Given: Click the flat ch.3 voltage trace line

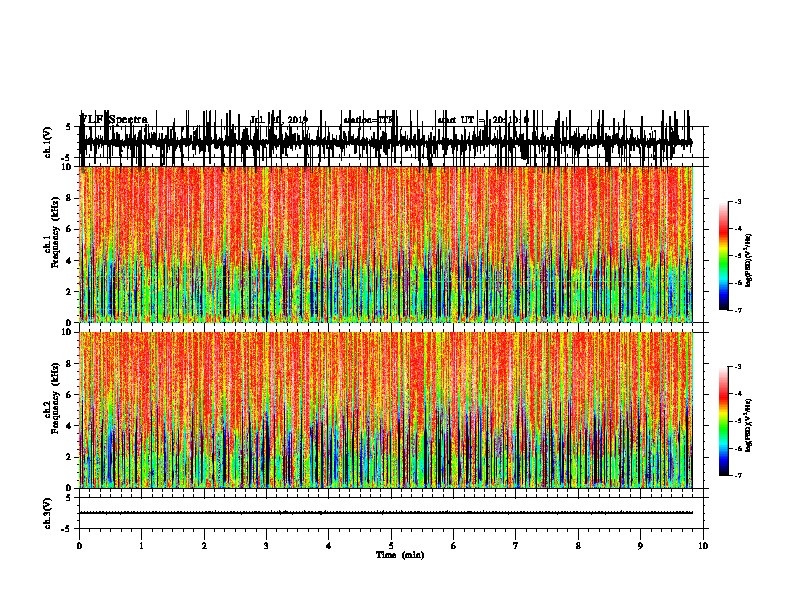Looking at the screenshot, I should pyautogui.click(x=386, y=513).
